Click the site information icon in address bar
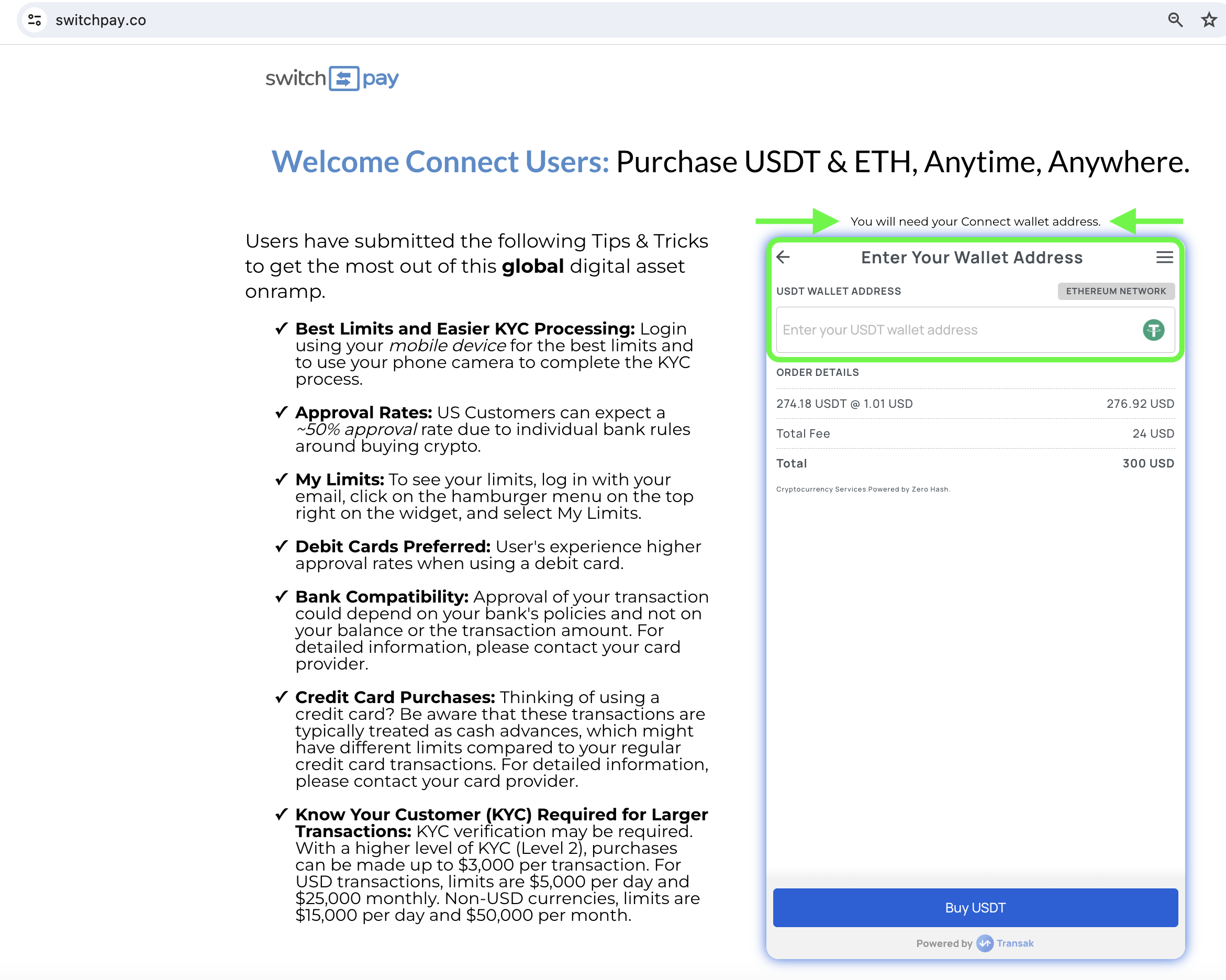 point(35,20)
